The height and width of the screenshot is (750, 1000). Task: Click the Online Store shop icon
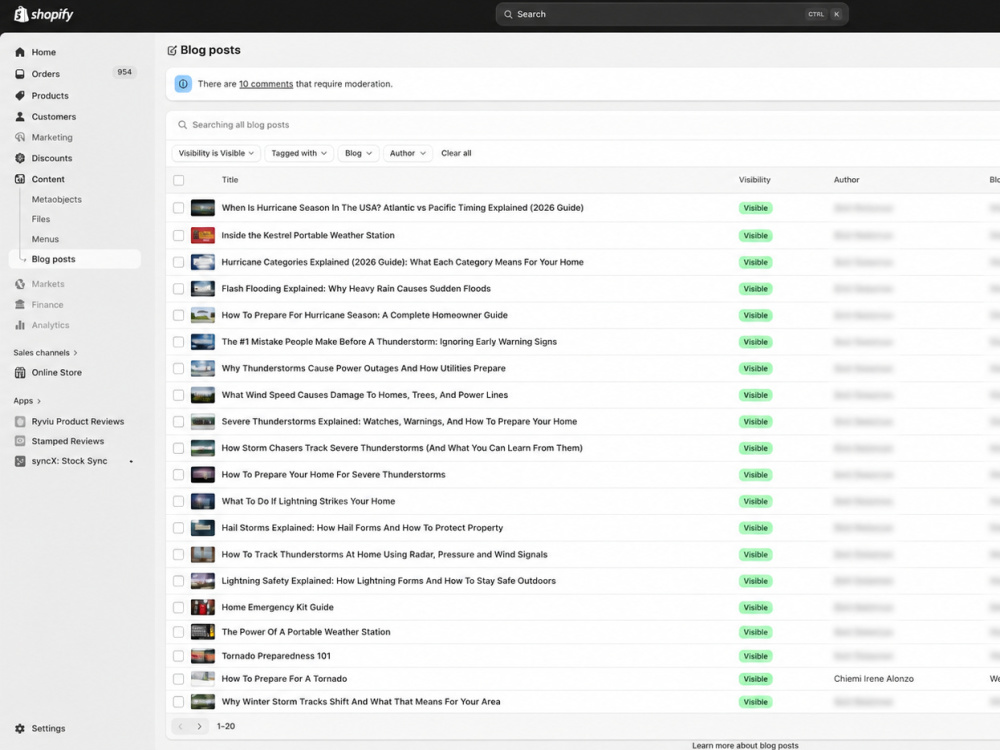(20, 372)
